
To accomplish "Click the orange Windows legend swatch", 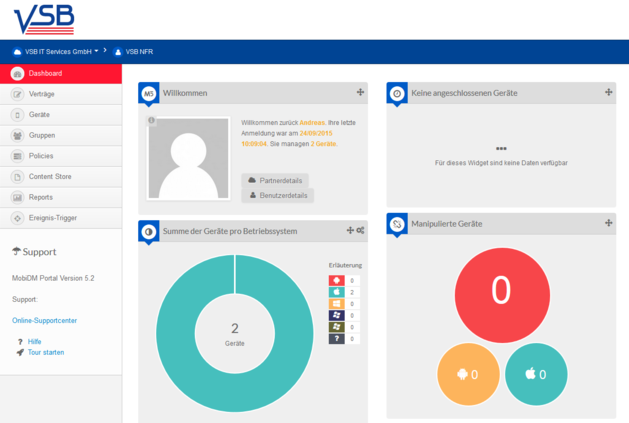I will 337,303.
